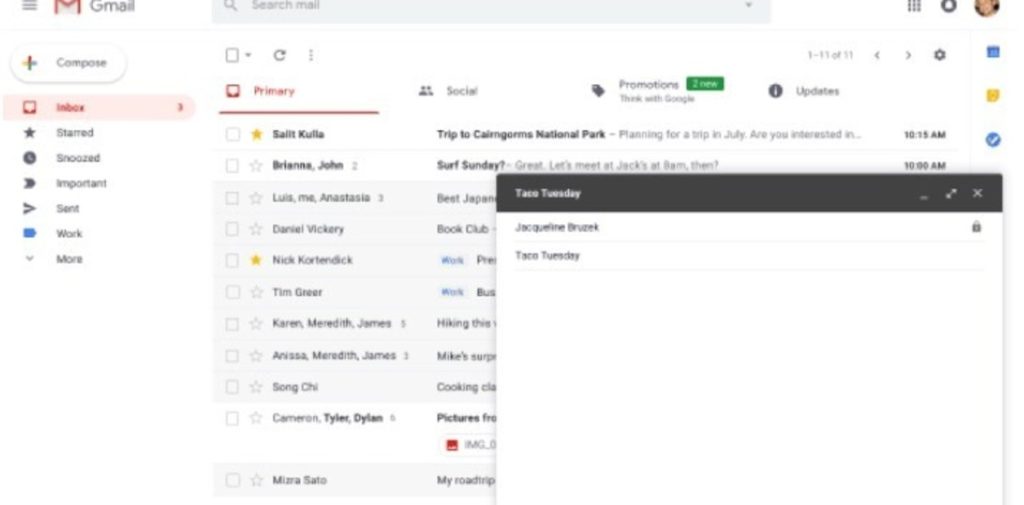Open search options dropdown arrow
Screen dimensions: 1024x505
(749, 5)
